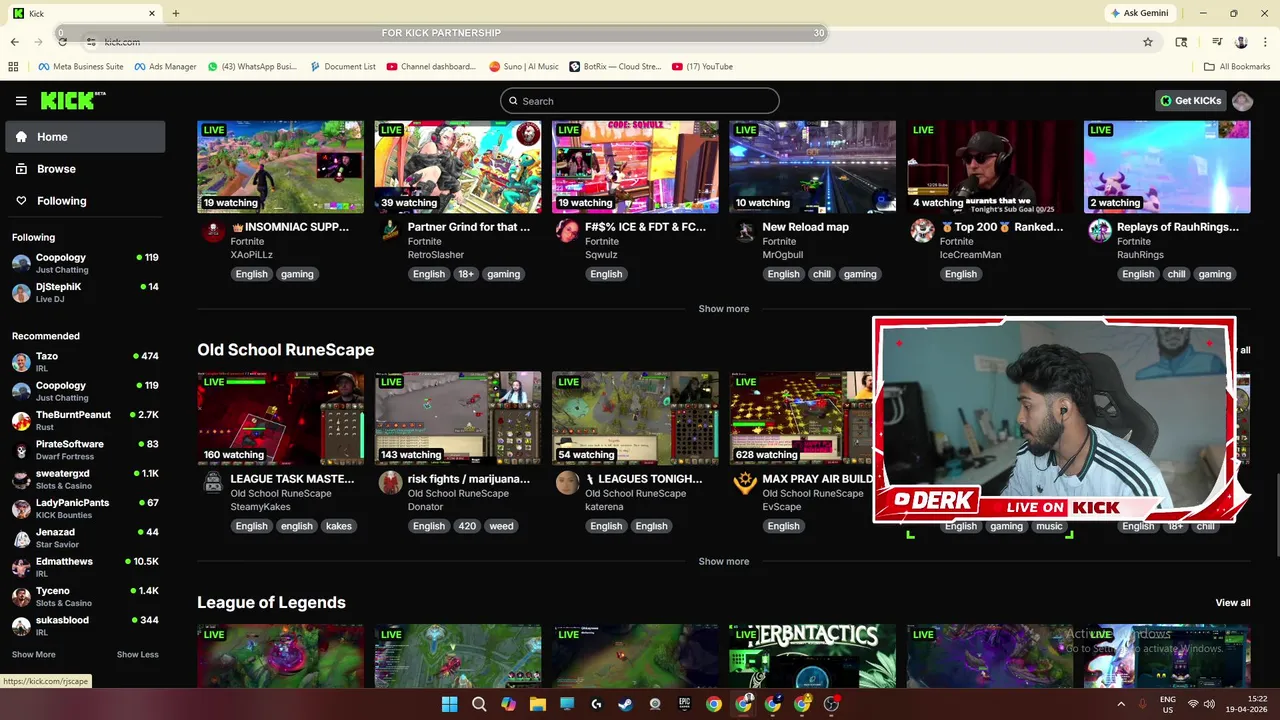
Task: Open Edmatthews in the Recommended list
Action: click(85, 567)
